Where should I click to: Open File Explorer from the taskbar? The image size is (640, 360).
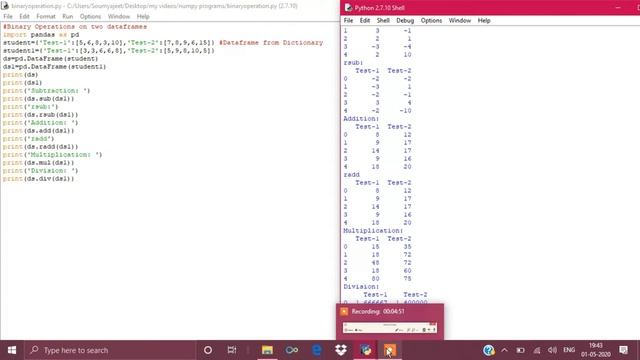(267, 350)
